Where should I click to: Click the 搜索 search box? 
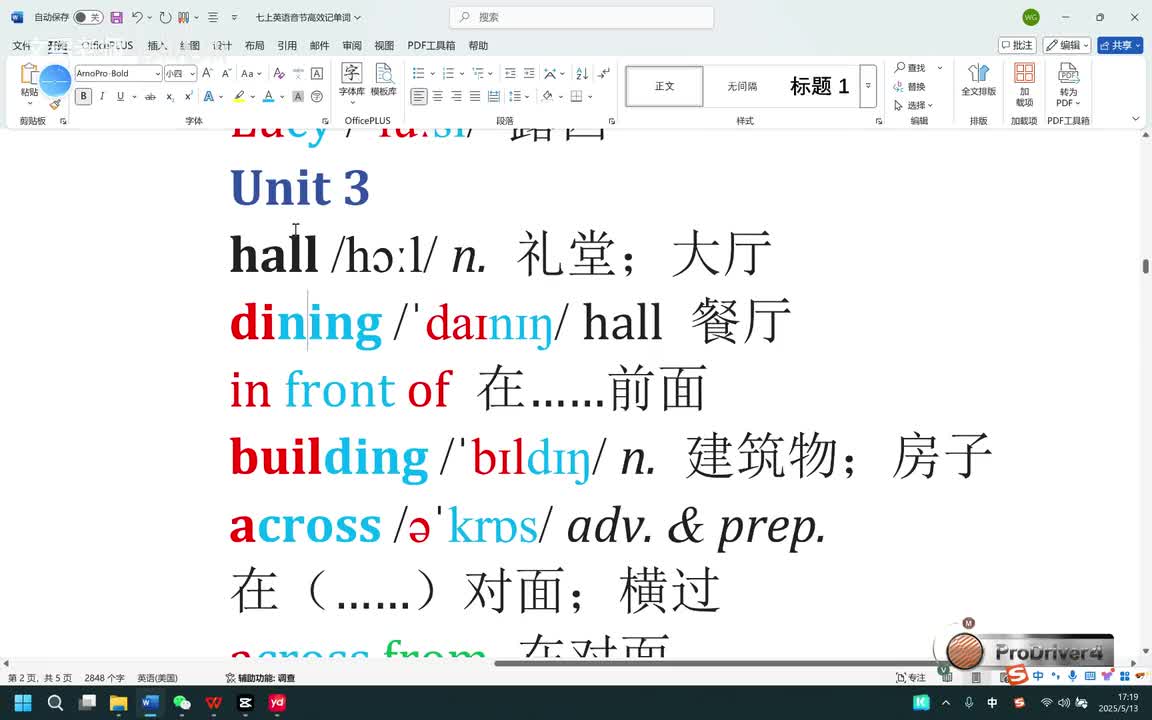coord(581,17)
